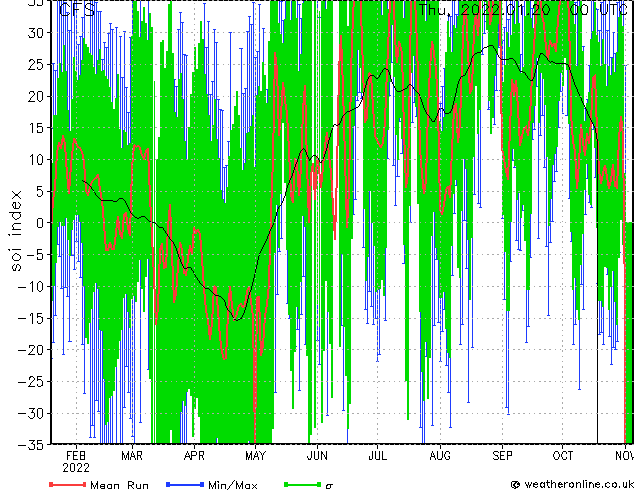634x490 pixels.
Task: Click the JUN x-axis label
Action: [317, 456]
